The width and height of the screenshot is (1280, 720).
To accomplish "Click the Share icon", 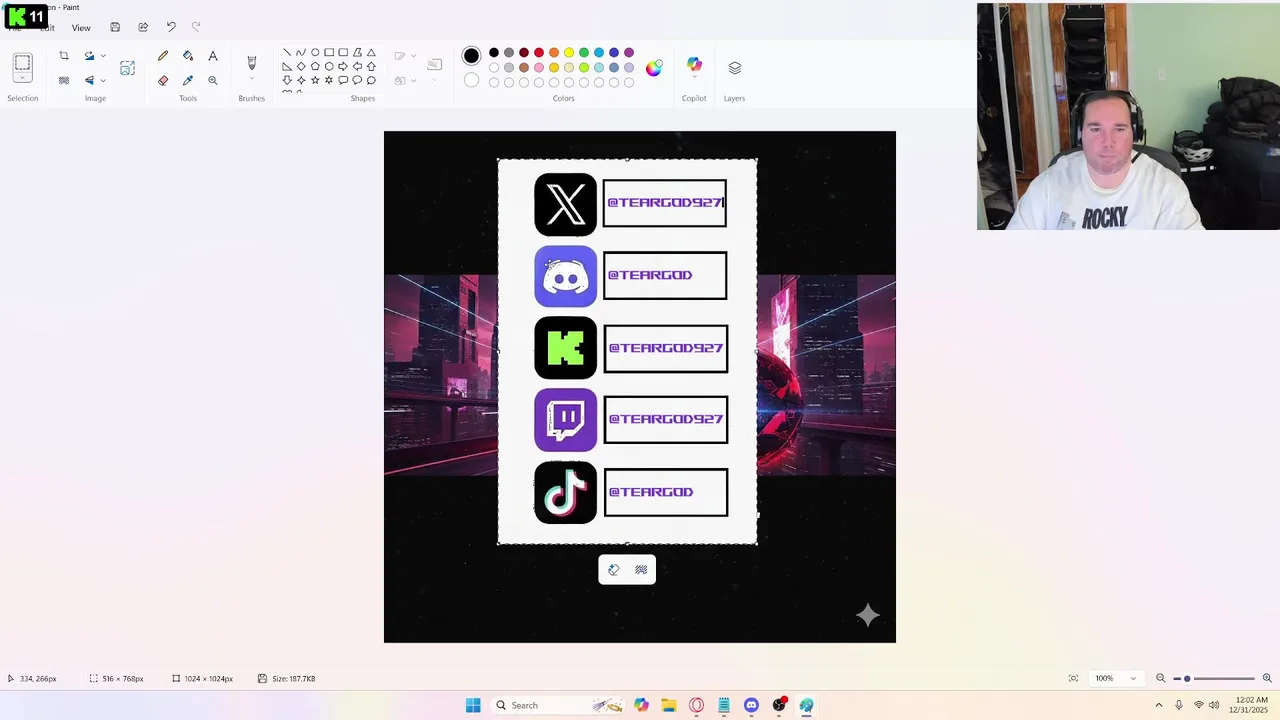I will 143,27.
